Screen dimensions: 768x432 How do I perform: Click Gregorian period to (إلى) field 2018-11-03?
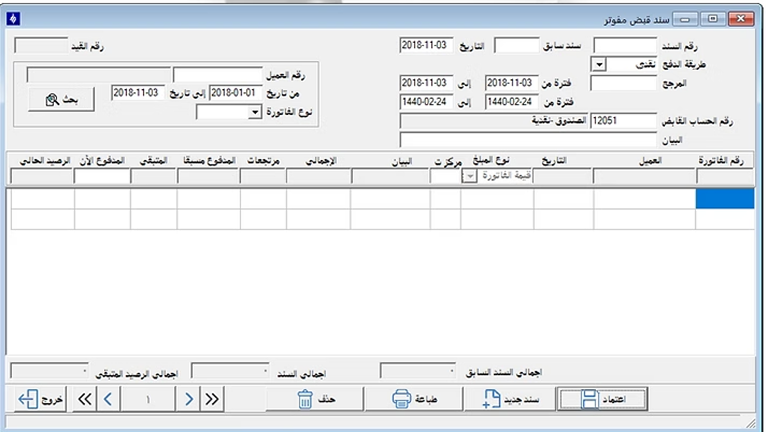click(426, 83)
